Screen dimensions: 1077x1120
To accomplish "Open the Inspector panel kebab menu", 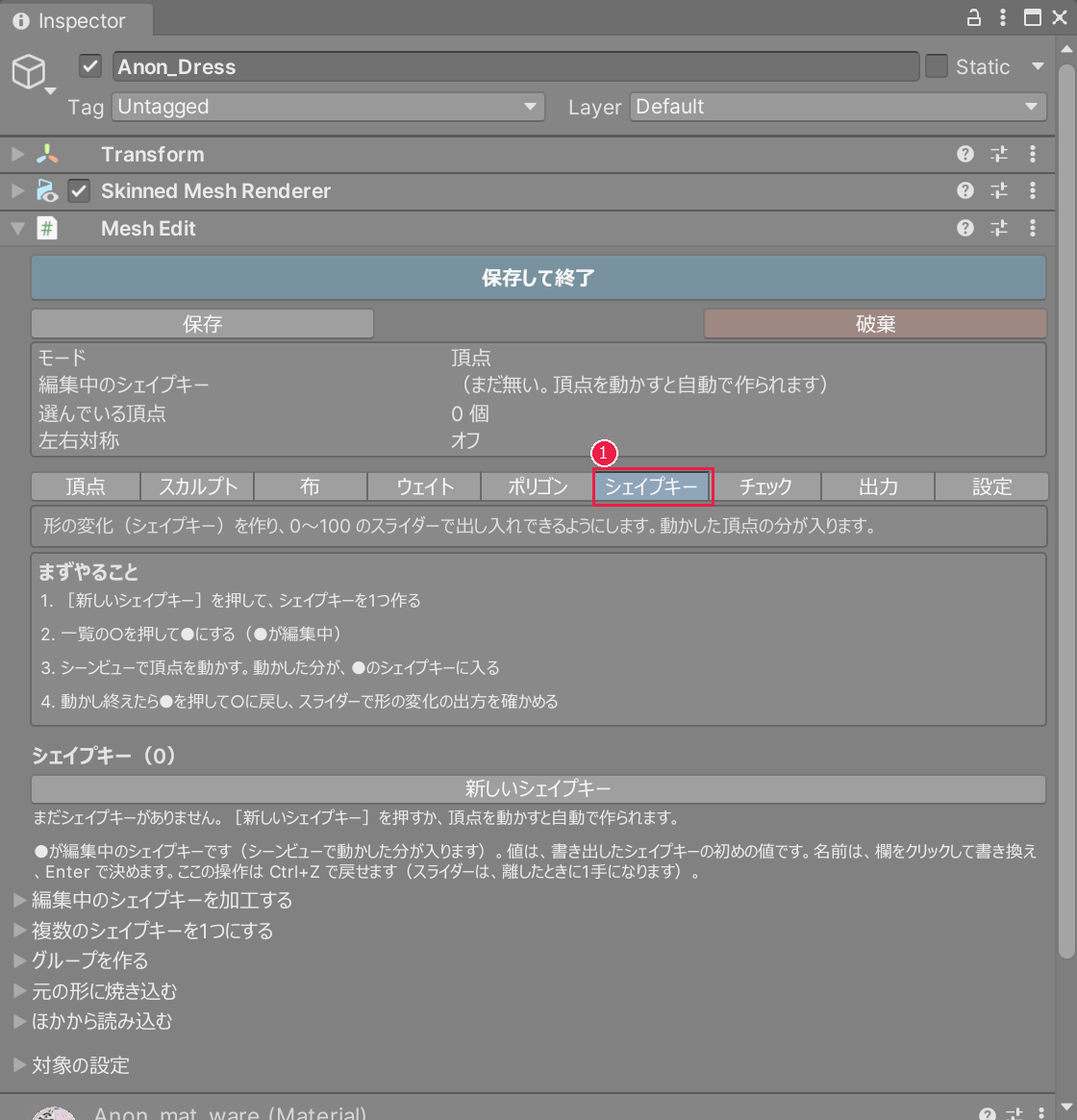I will click(x=1003, y=18).
